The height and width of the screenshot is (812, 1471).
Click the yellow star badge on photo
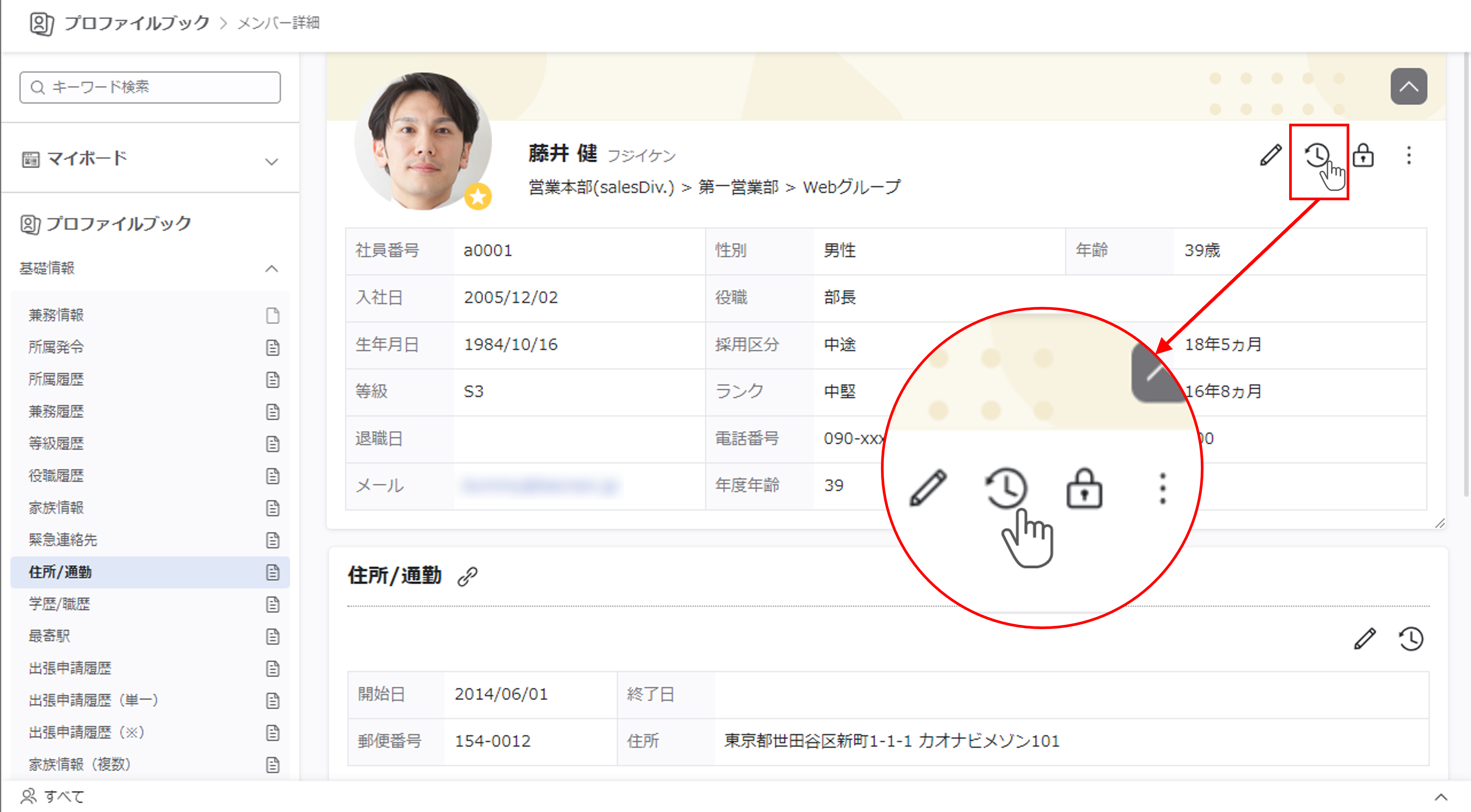(x=478, y=197)
